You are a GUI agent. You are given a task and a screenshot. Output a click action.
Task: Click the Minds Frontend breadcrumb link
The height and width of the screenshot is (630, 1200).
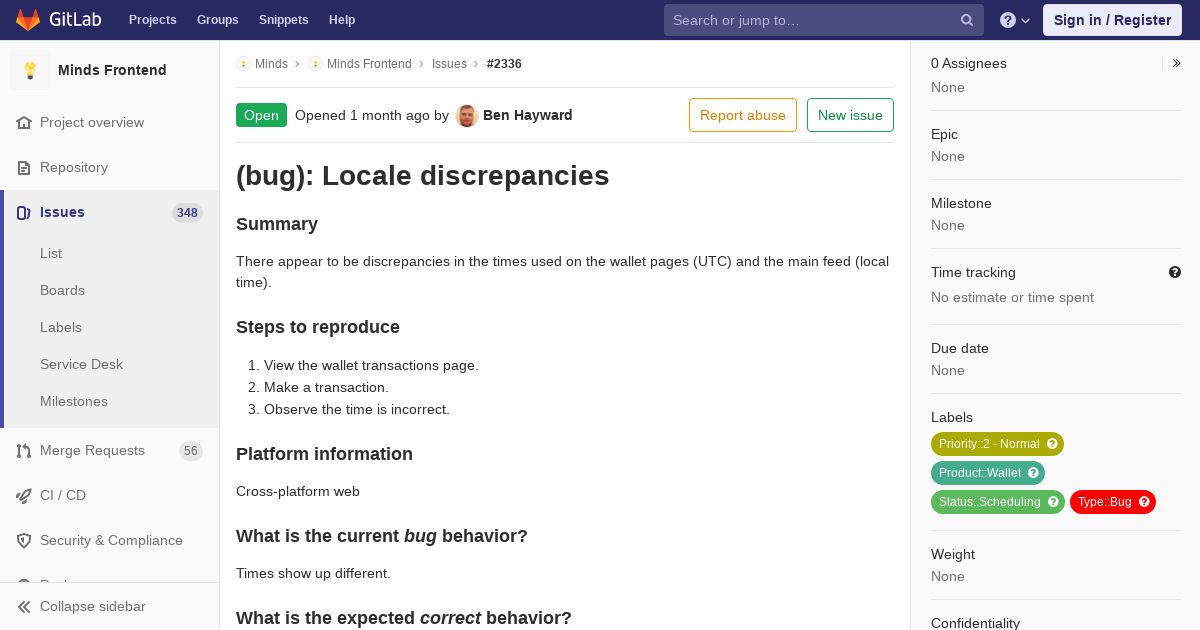click(x=369, y=64)
